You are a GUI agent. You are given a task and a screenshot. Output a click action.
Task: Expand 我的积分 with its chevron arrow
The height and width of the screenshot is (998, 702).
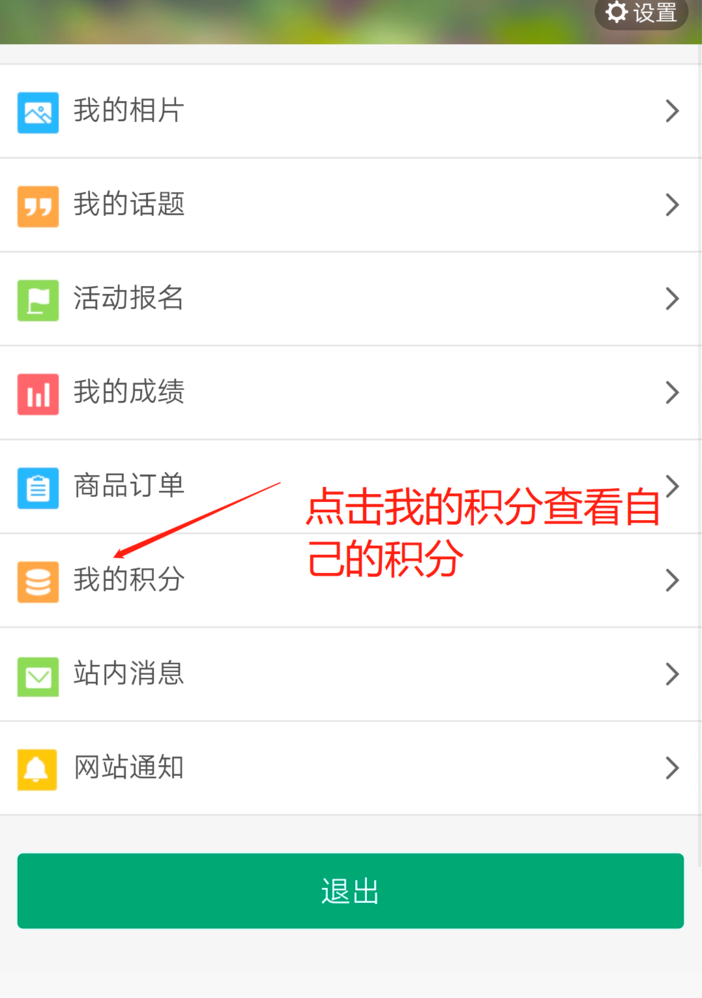click(x=672, y=580)
